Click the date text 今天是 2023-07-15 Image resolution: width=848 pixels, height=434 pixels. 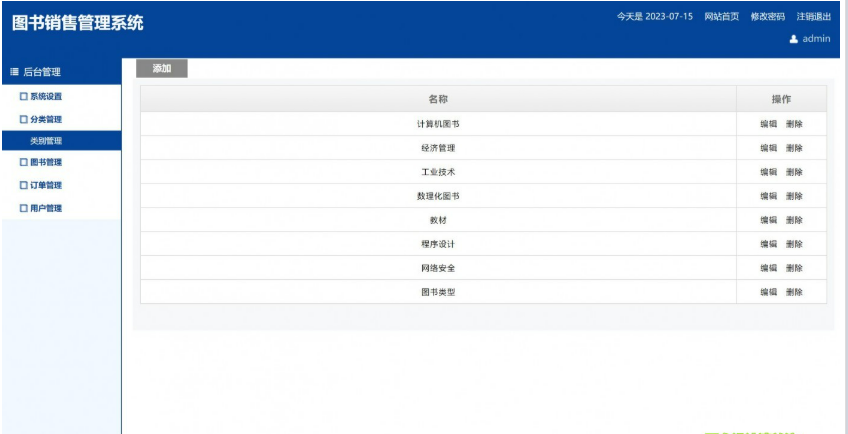click(x=655, y=16)
